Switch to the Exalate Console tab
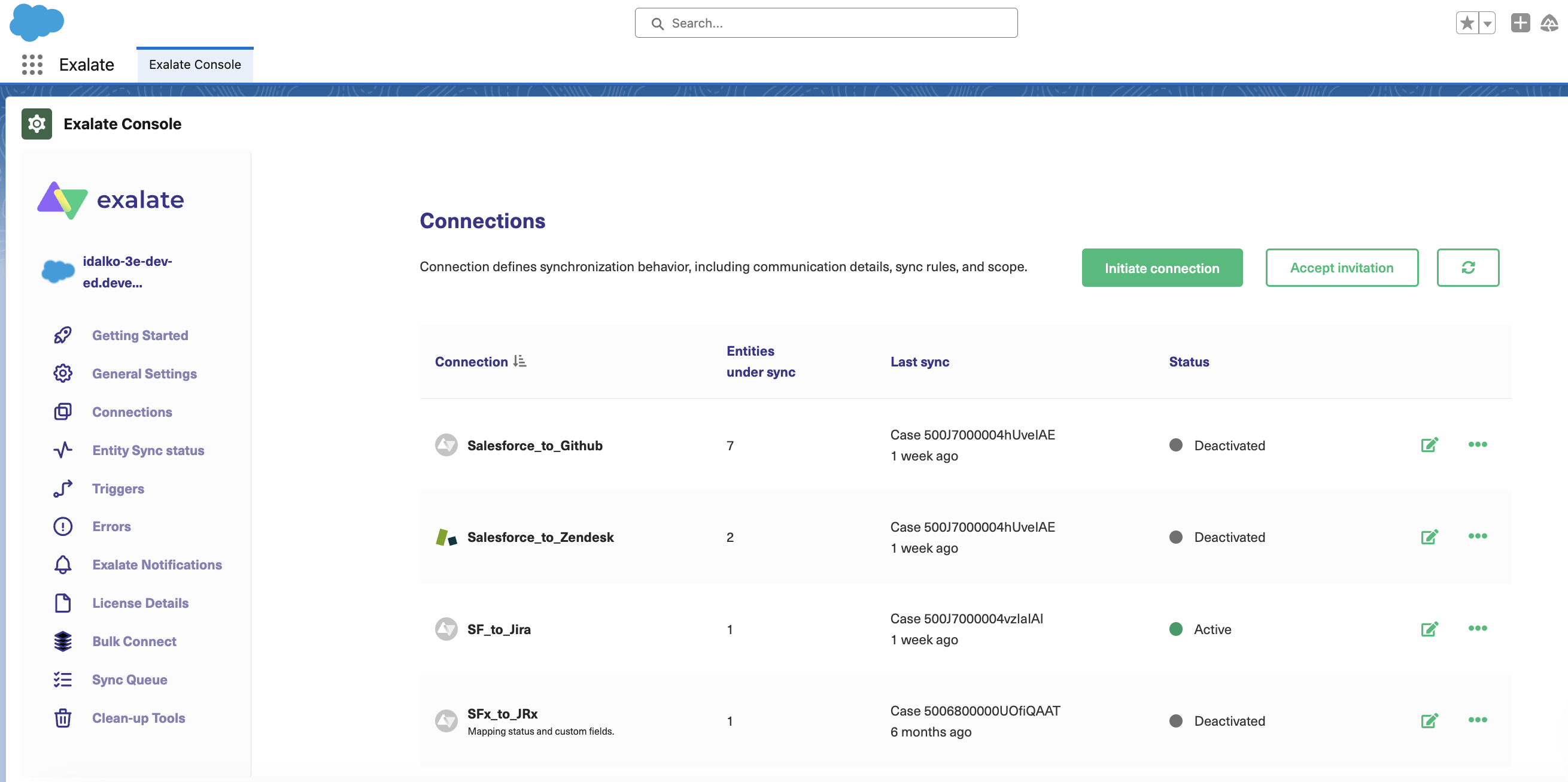 (x=195, y=65)
